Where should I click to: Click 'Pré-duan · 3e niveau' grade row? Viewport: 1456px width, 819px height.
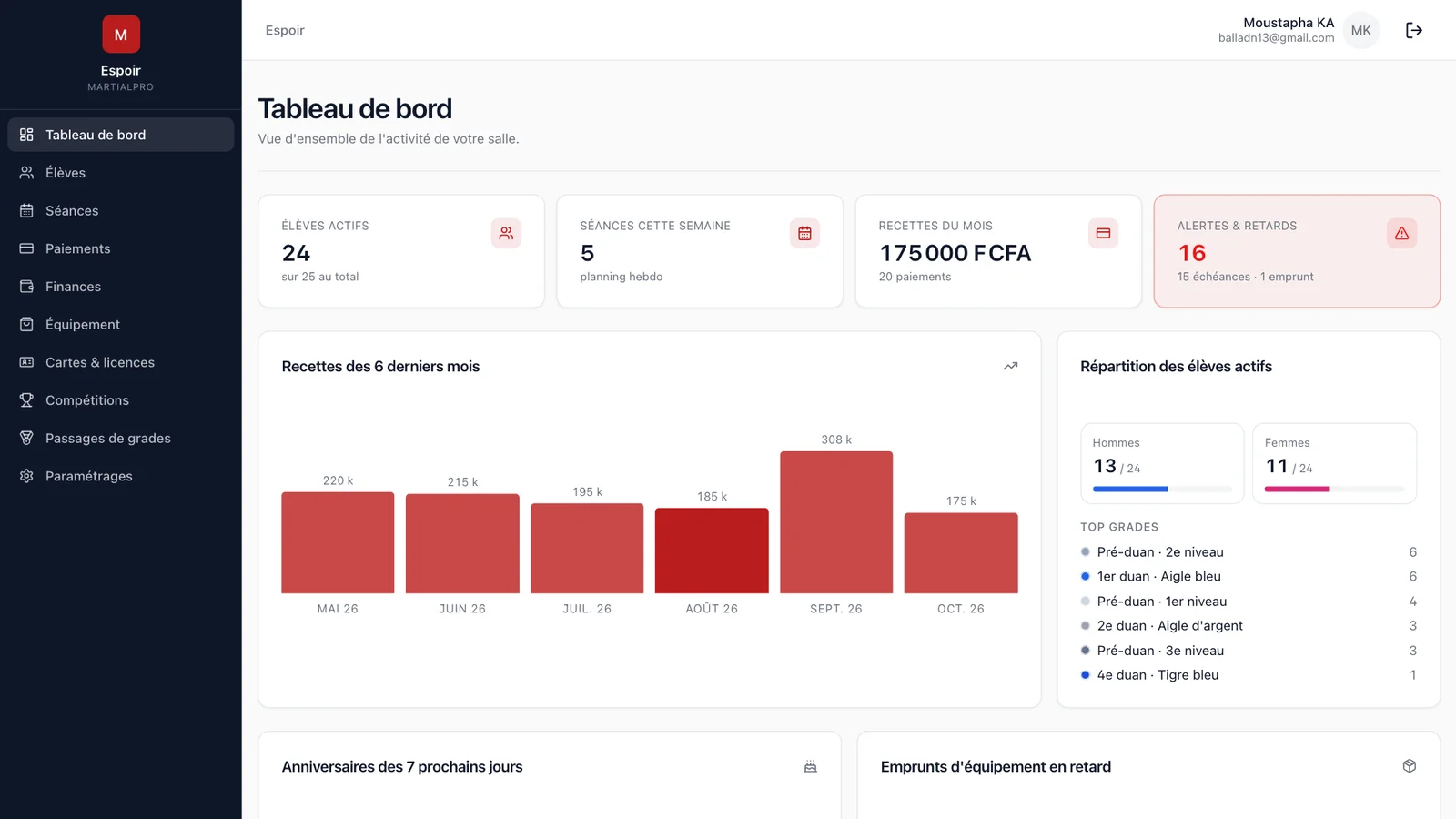pos(1249,651)
